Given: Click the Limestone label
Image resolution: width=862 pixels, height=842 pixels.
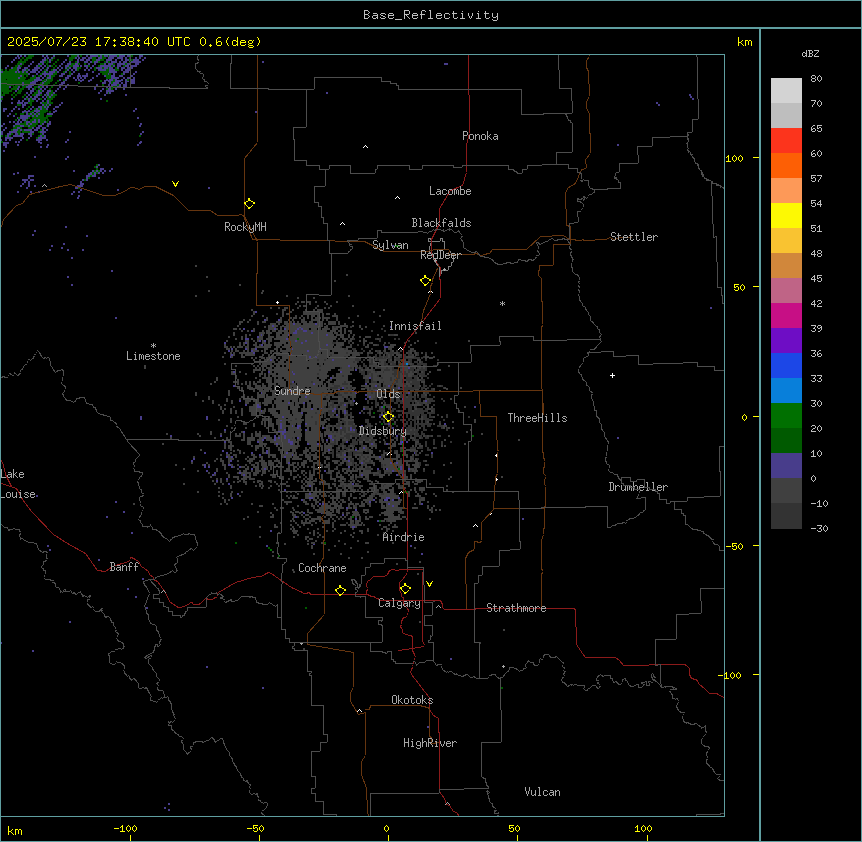Looking at the screenshot, I should 153,356.
